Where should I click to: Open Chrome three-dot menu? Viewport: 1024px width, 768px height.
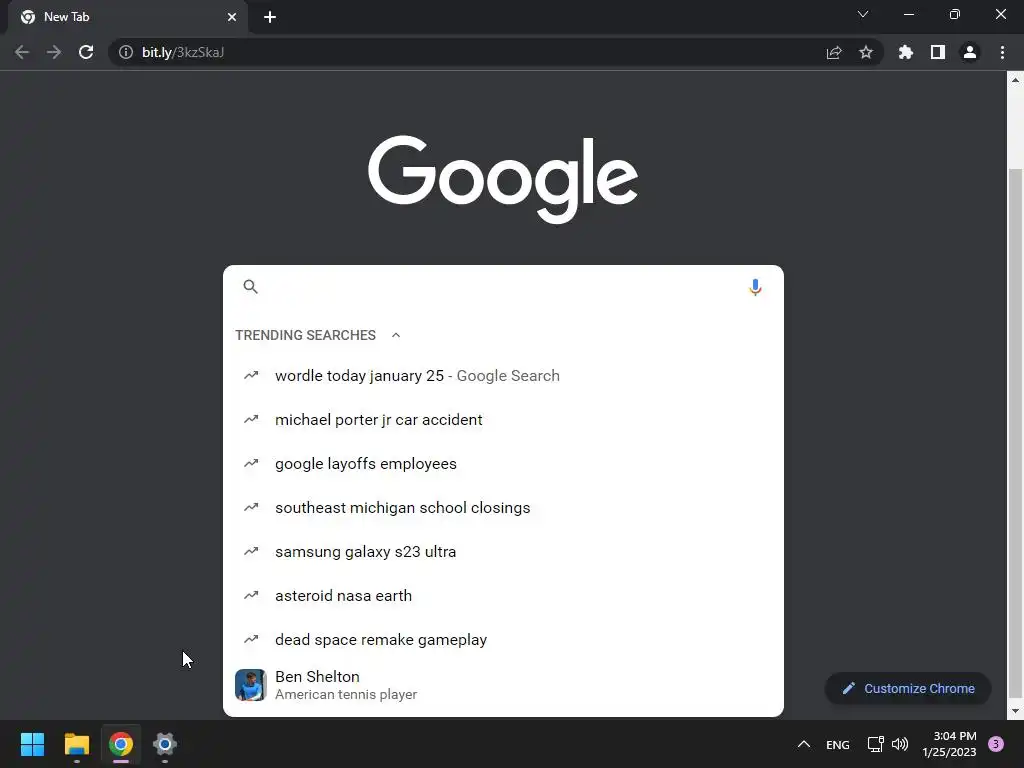click(x=1002, y=52)
